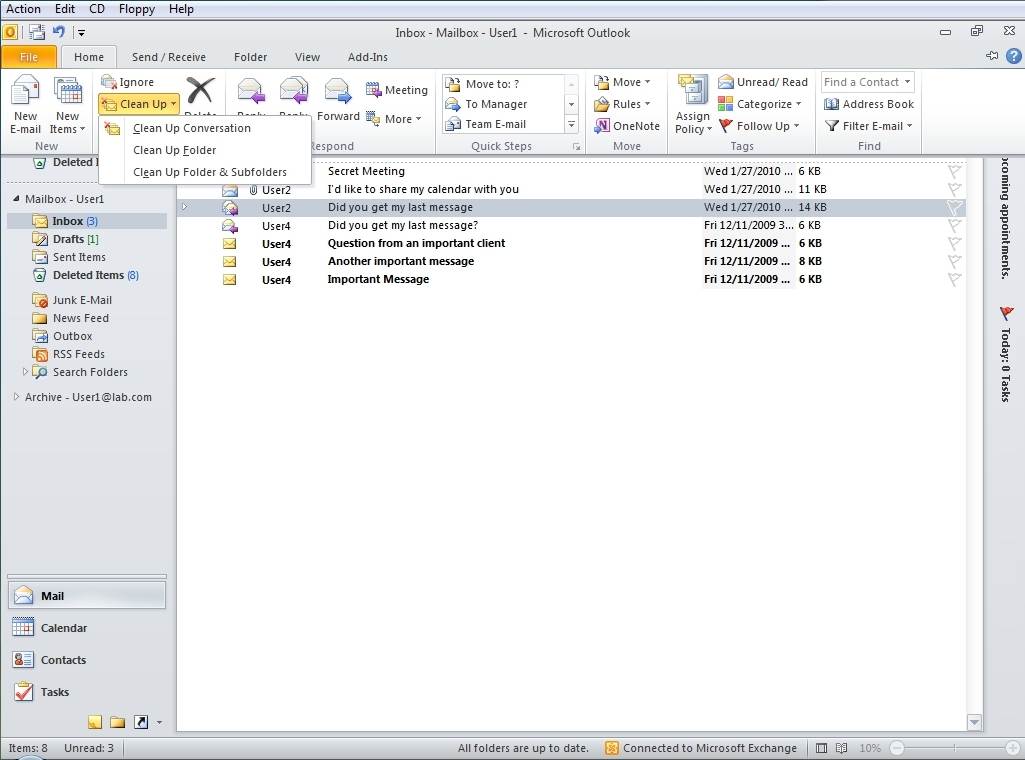Open the OneNote tool in the Move group
Viewport: 1025px width, 760px height.
click(626, 125)
